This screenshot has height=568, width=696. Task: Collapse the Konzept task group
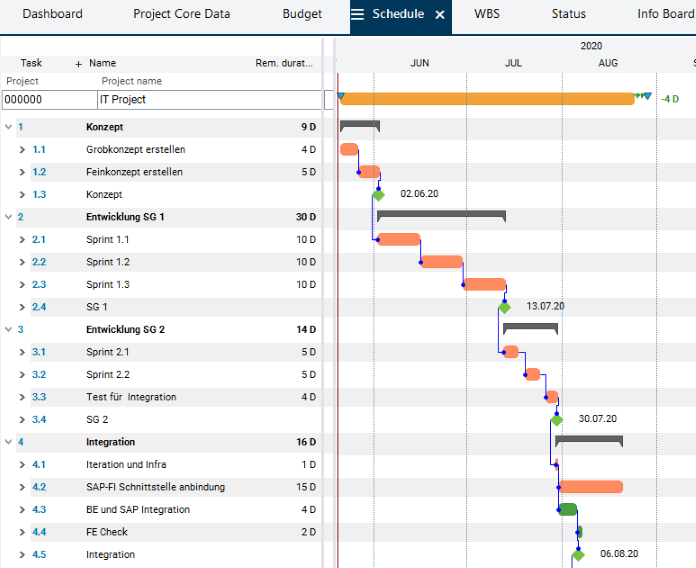8,127
